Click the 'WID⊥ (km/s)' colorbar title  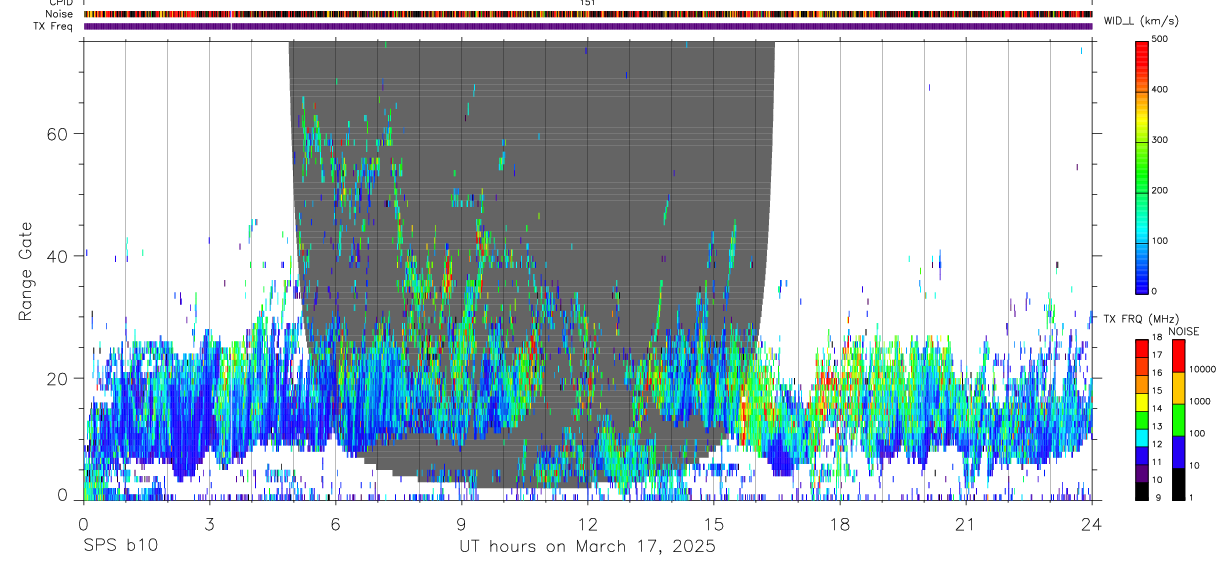(1140, 21)
